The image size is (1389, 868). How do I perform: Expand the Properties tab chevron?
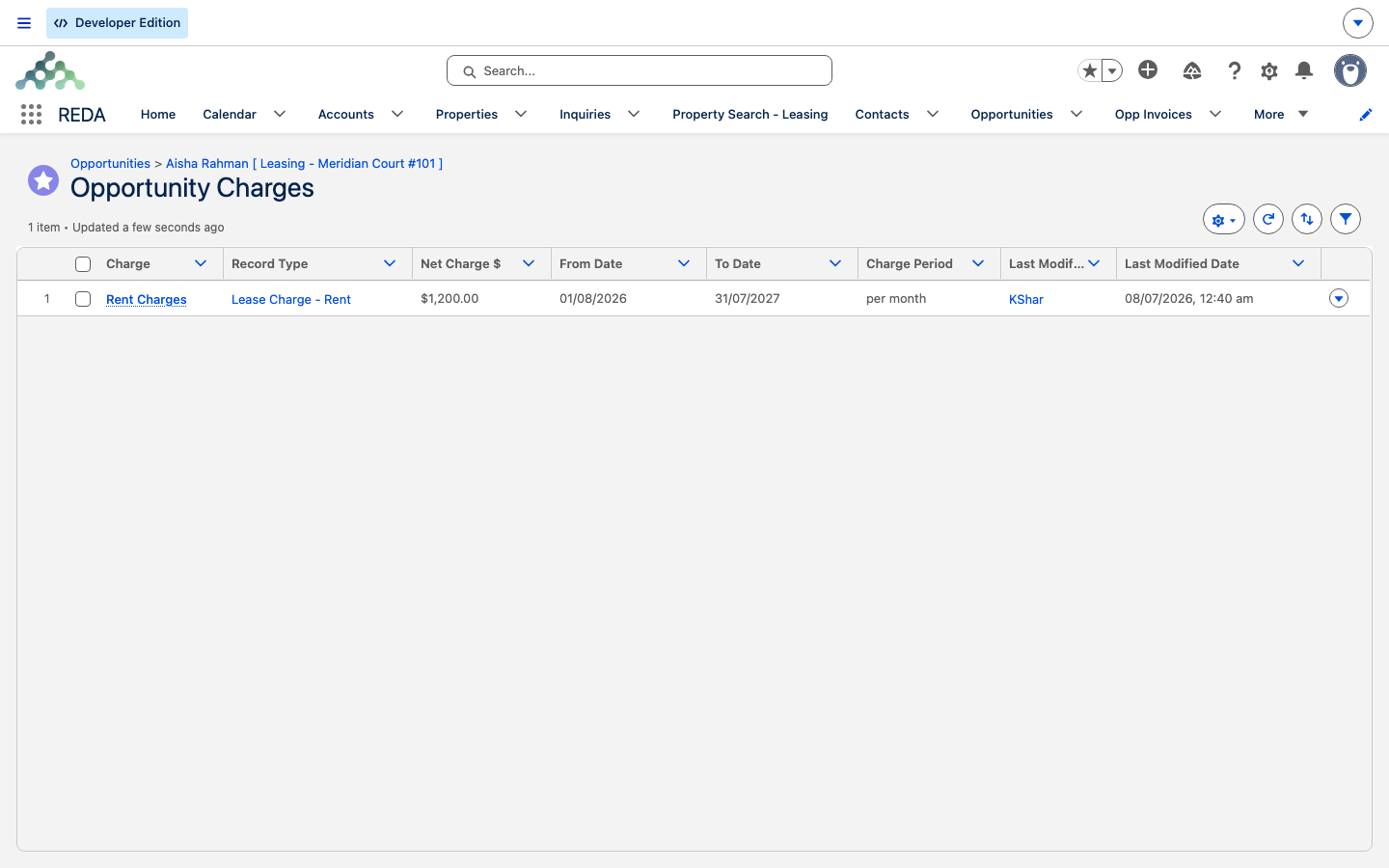pyautogui.click(x=521, y=114)
